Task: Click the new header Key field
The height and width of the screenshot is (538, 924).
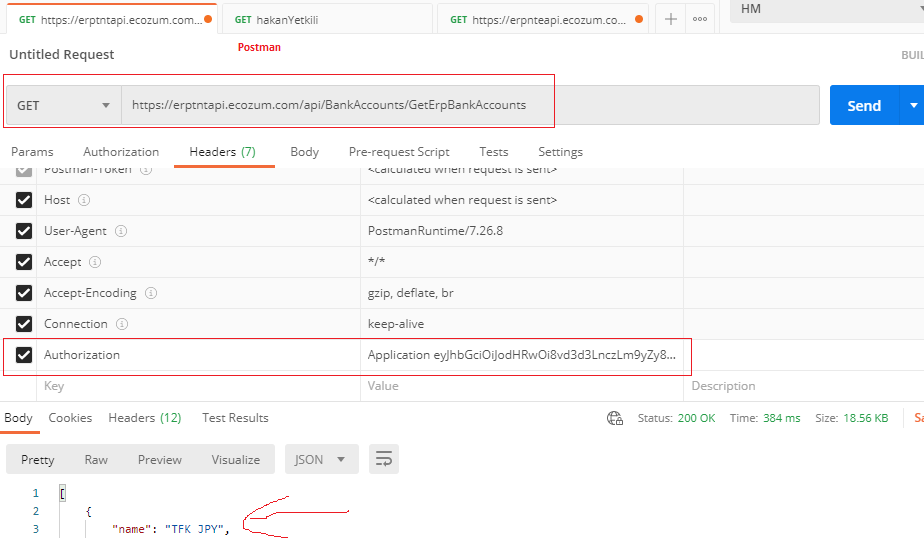Action: coord(198,386)
